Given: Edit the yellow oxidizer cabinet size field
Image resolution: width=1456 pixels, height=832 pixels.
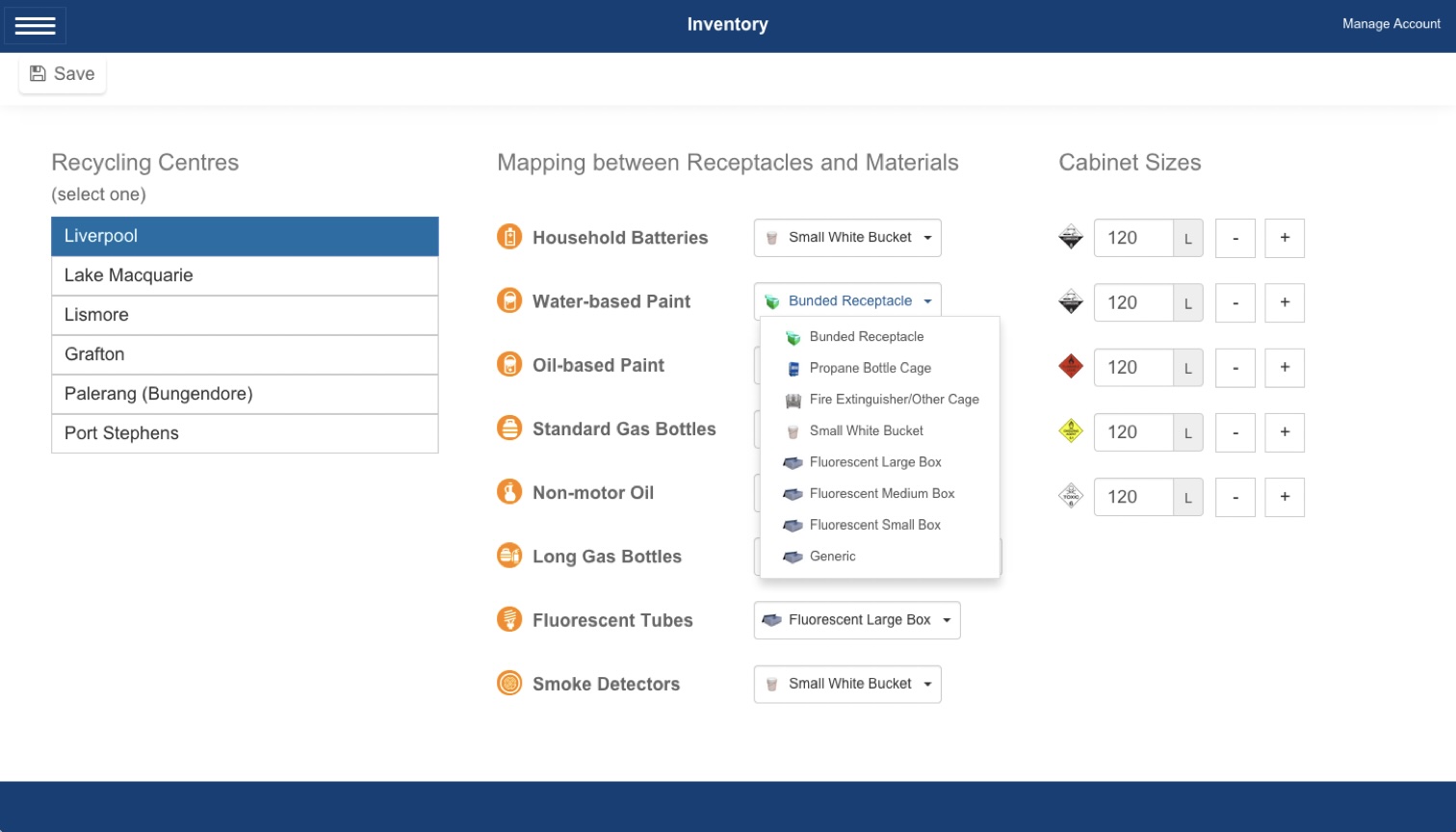Looking at the screenshot, I should pyautogui.click(x=1133, y=432).
